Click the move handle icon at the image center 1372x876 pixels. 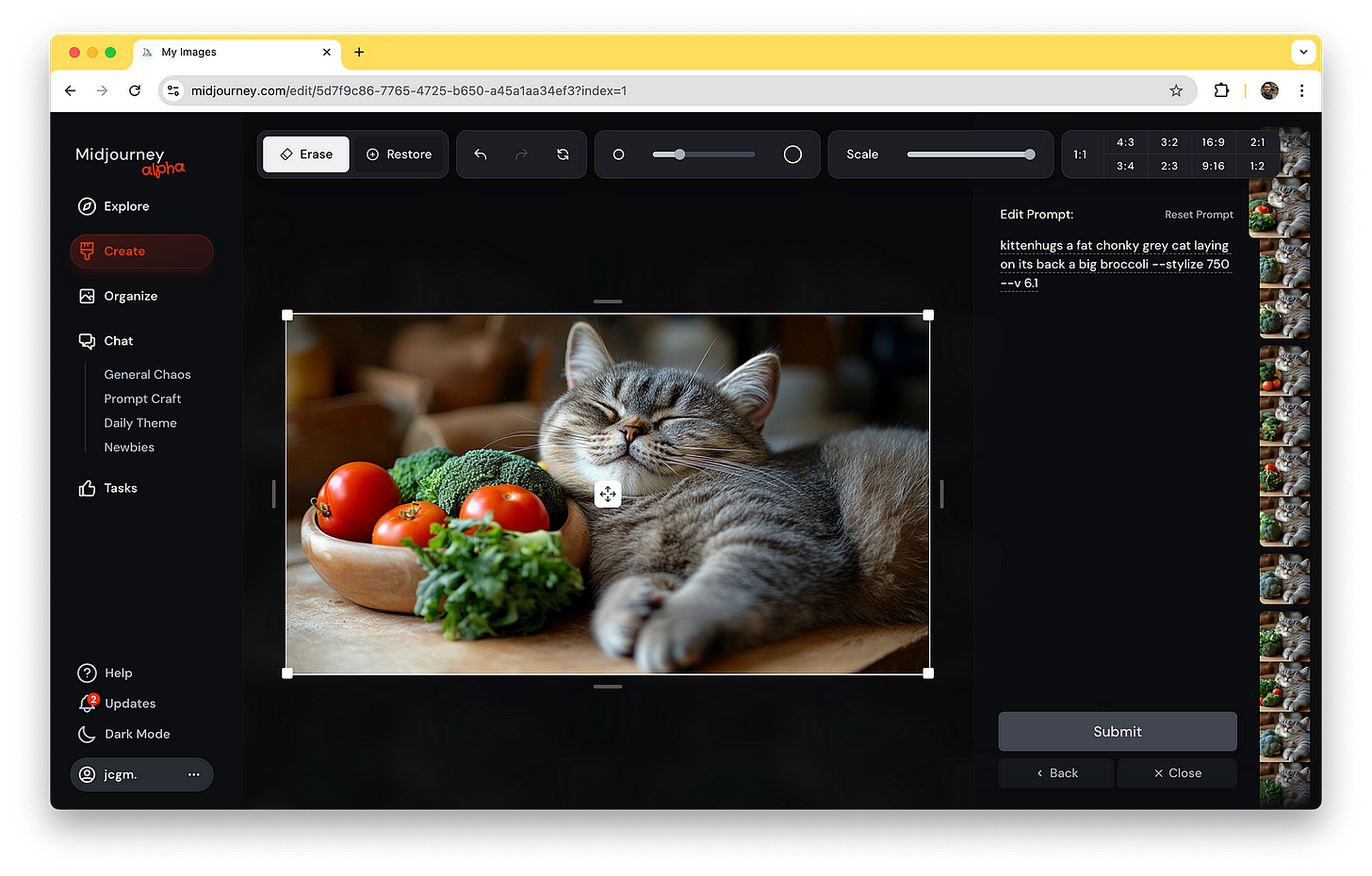[x=608, y=495]
